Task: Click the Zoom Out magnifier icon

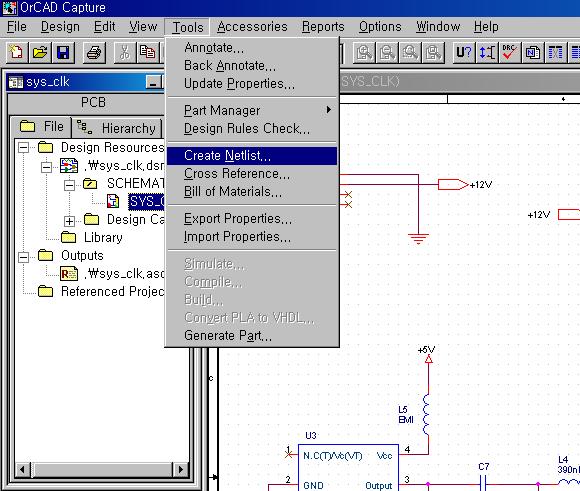Action: pyautogui.click(x=387, y=52)
